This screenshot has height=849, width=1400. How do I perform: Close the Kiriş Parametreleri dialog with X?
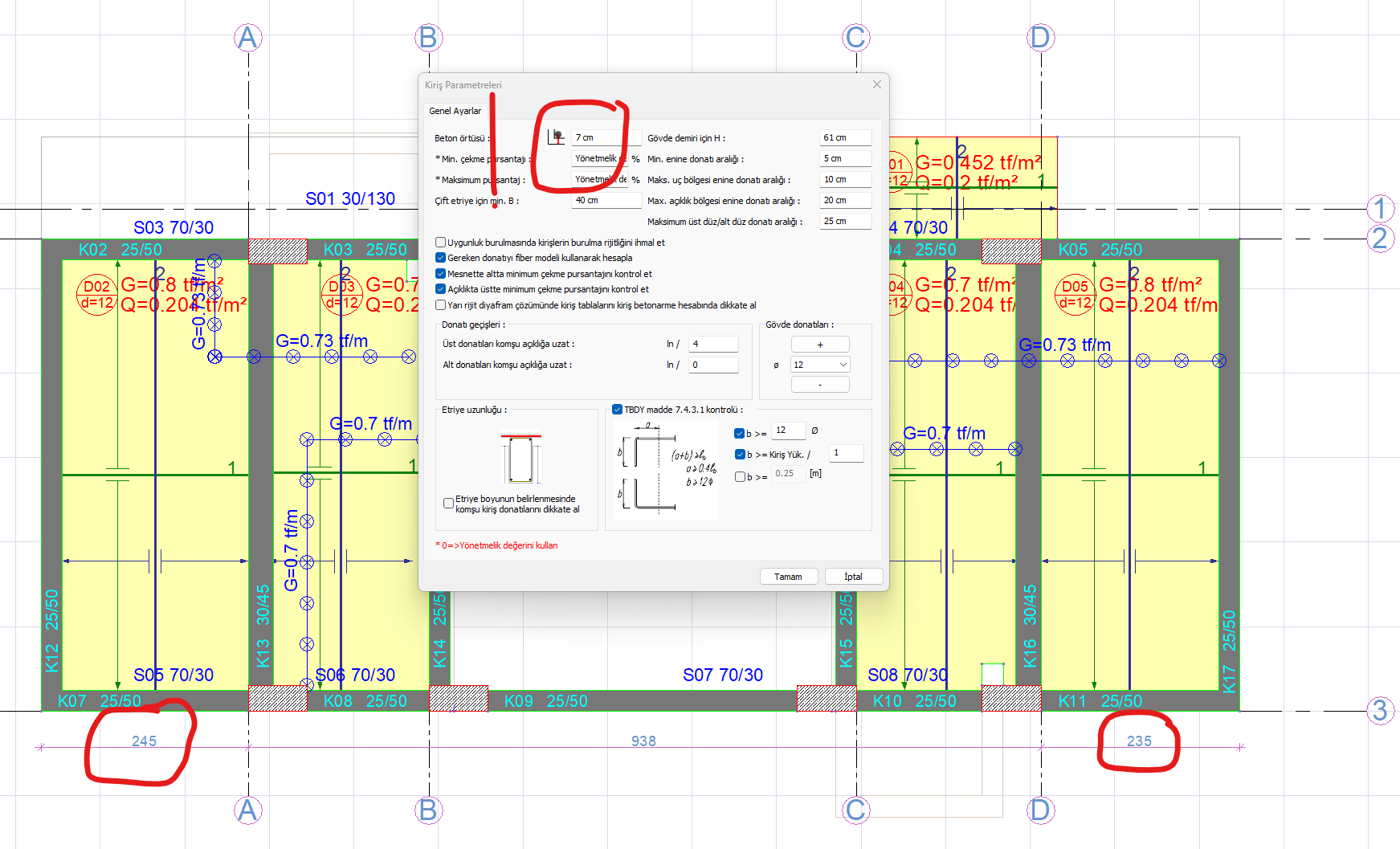876,84
